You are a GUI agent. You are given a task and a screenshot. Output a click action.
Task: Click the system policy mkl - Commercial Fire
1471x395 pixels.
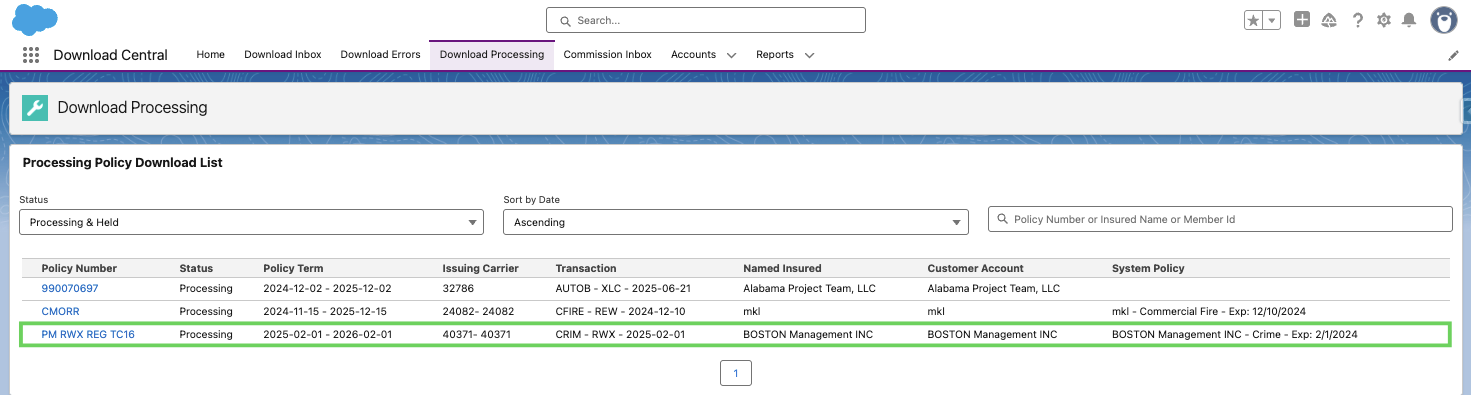[1209, 311]
